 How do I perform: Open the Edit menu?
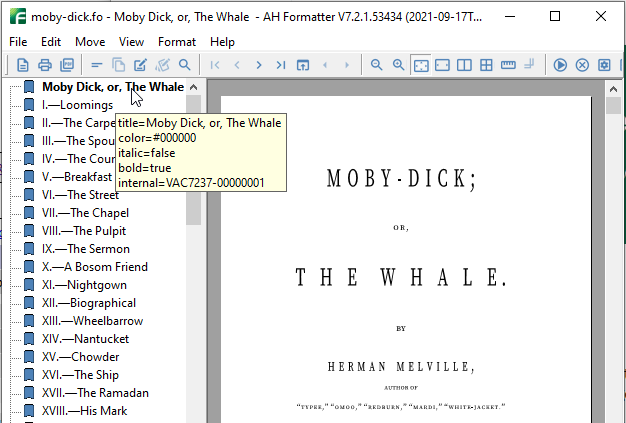[51, 42]
